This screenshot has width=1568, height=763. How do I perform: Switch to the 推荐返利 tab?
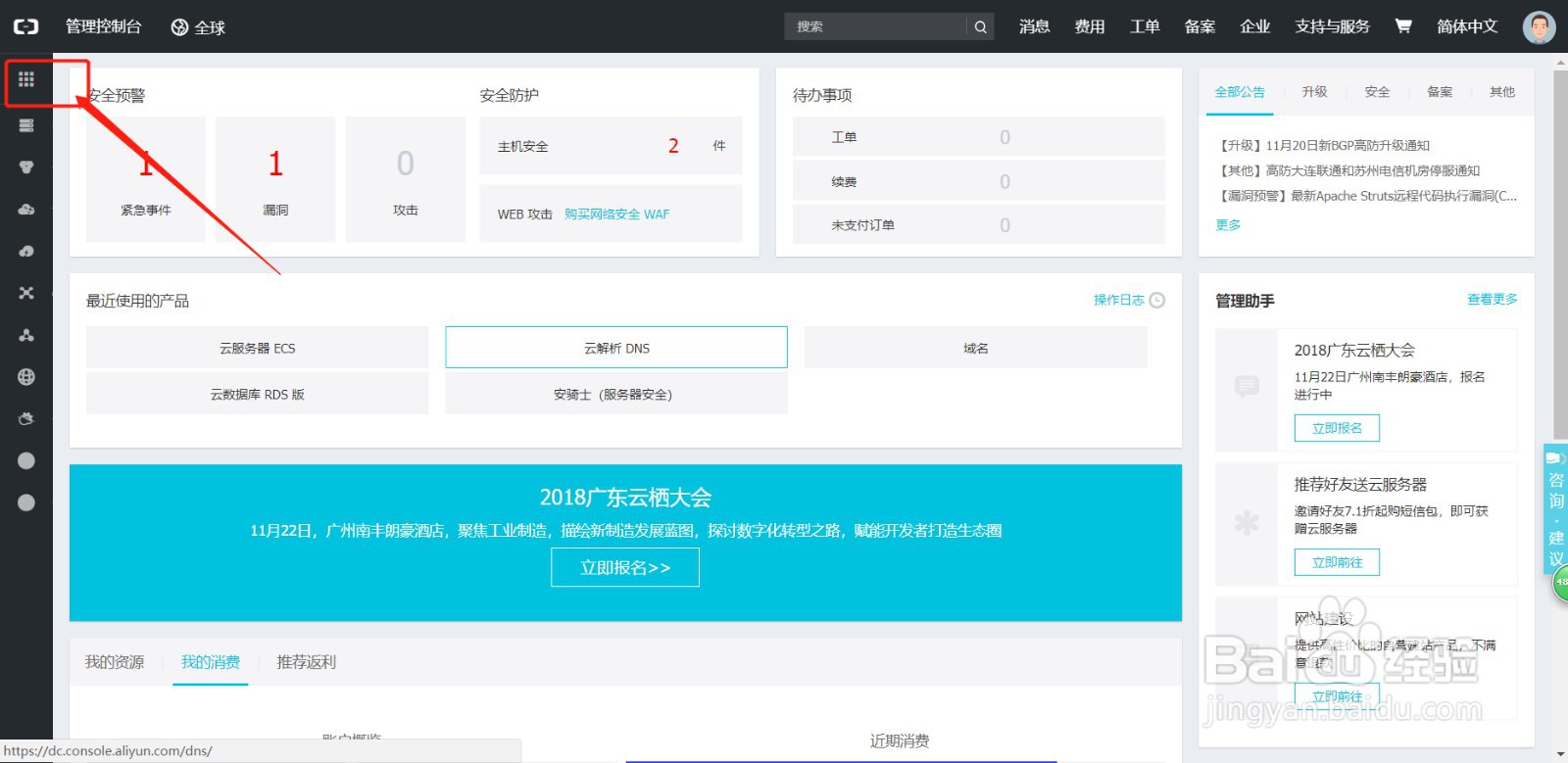click(307, 662)
